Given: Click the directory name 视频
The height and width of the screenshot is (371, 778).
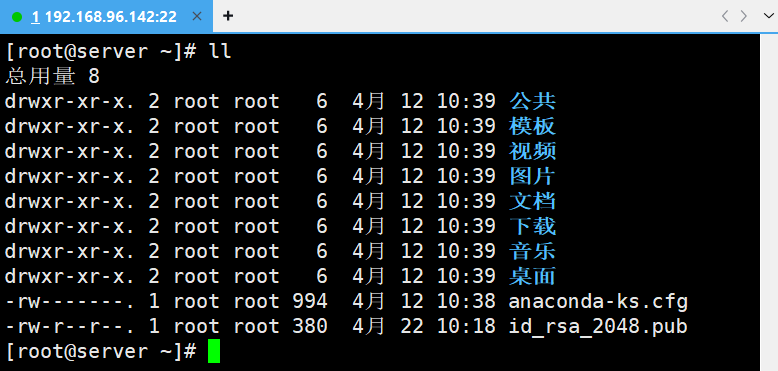Looking at the screenshot, I should tap(532, 151).
